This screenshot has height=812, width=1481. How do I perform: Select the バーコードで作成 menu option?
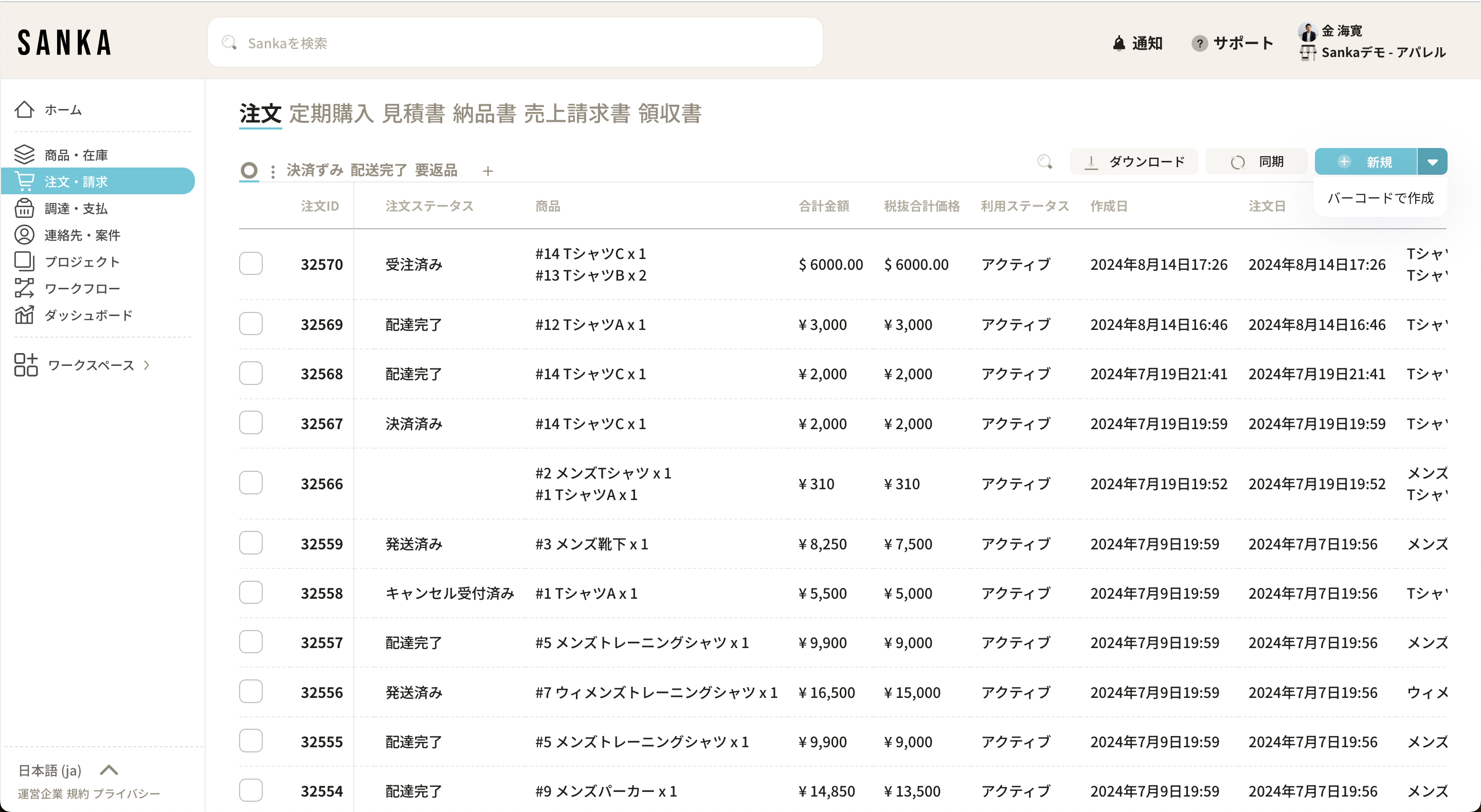point(1380,198)
